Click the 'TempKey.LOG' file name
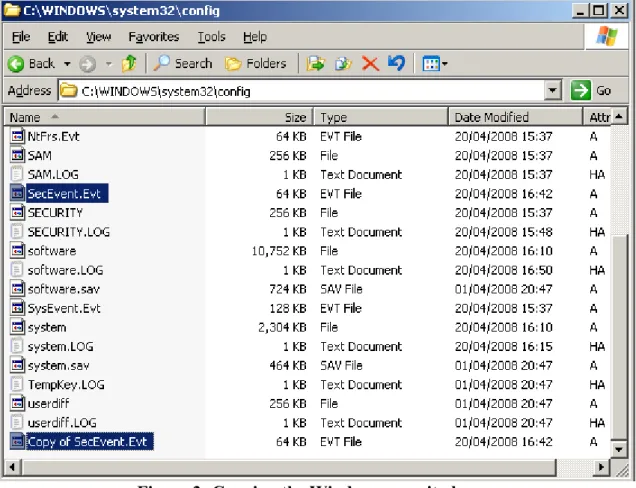Viewport: 636px width, 488px height. [x=66, y=385]
